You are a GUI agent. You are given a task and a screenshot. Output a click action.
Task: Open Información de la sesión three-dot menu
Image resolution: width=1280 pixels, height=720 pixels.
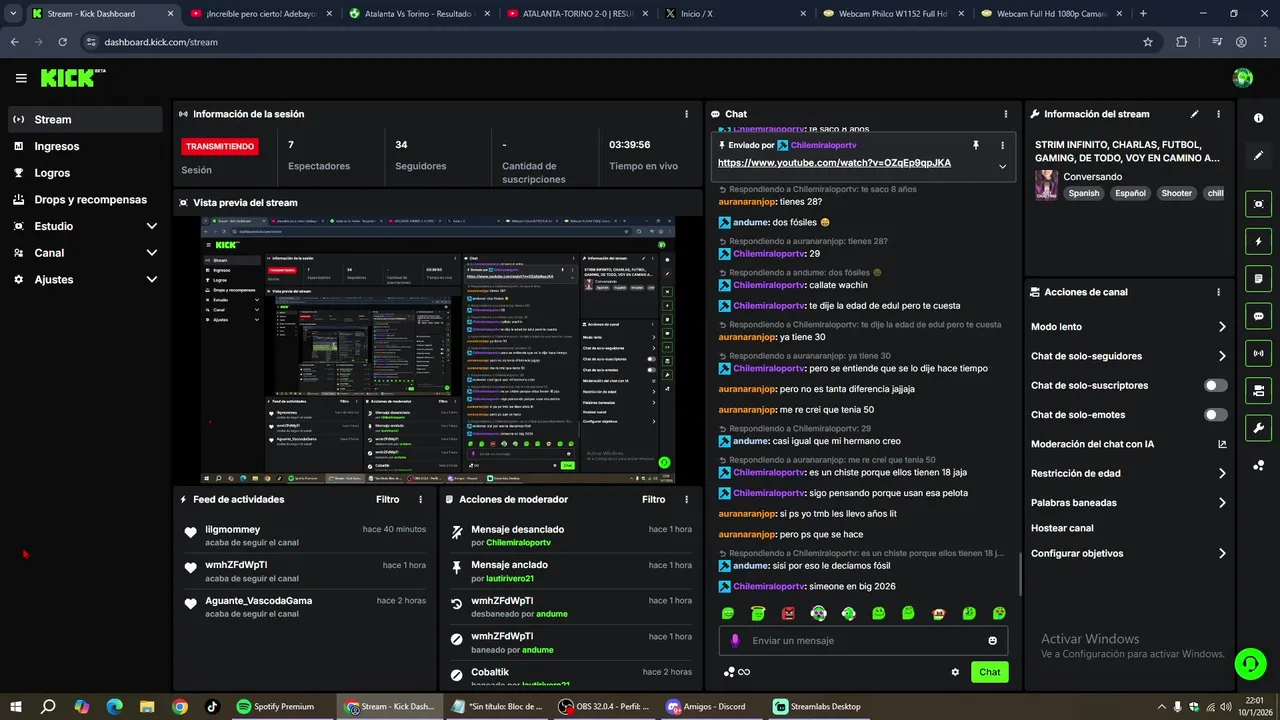click(x=686, y=114)
